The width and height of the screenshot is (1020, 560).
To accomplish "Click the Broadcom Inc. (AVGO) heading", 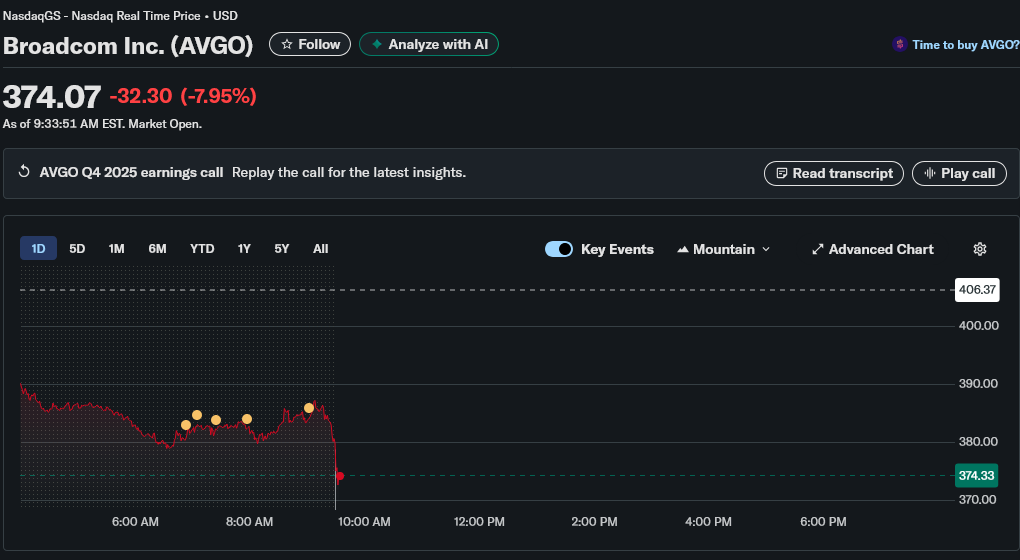I will pos(128,46).
